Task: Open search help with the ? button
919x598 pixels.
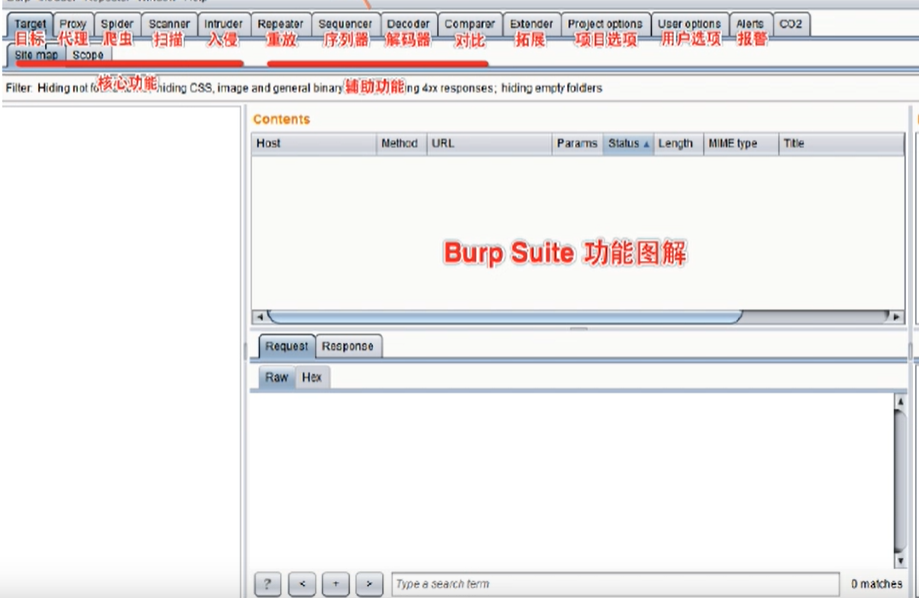Action: 267,584
